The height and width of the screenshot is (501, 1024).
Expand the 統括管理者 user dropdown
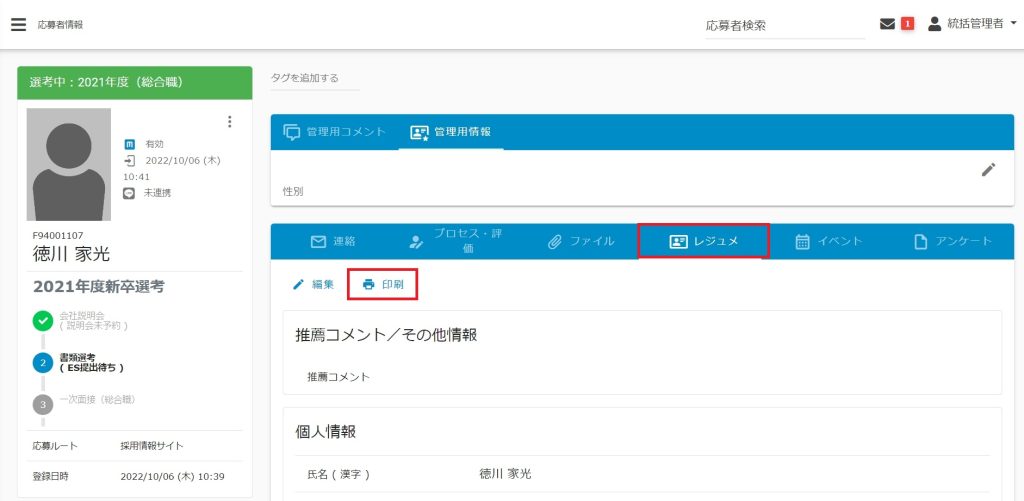972,24
